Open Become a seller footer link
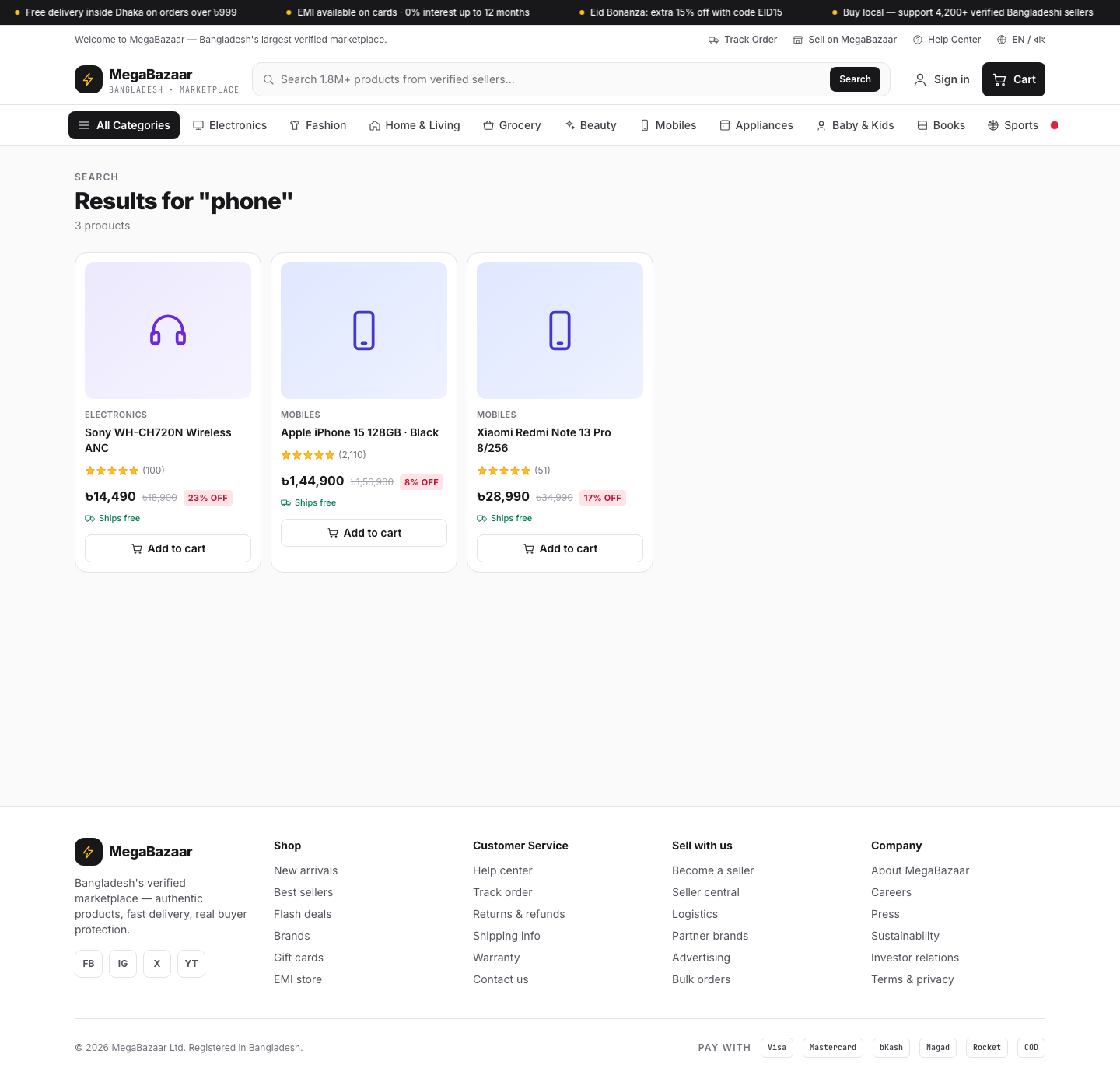1120x1089 pixels. (x=713, y=870)
